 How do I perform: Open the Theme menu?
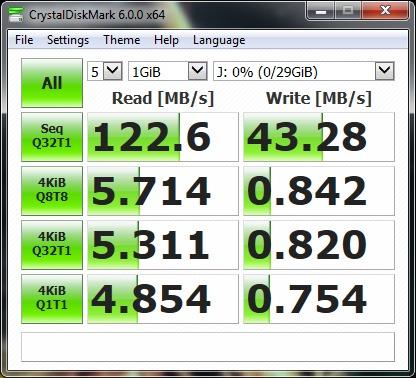coord(122,40)
